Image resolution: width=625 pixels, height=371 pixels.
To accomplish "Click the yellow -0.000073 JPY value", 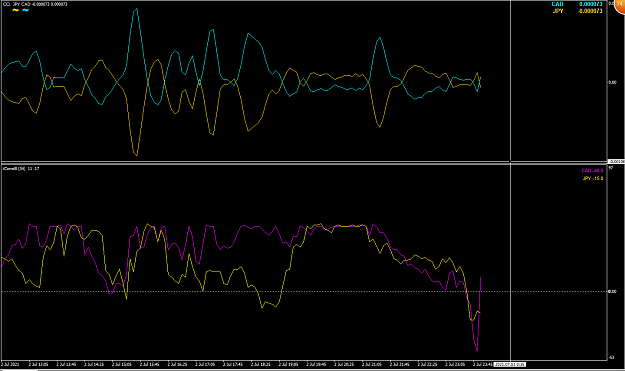I will tap(590, 11).
